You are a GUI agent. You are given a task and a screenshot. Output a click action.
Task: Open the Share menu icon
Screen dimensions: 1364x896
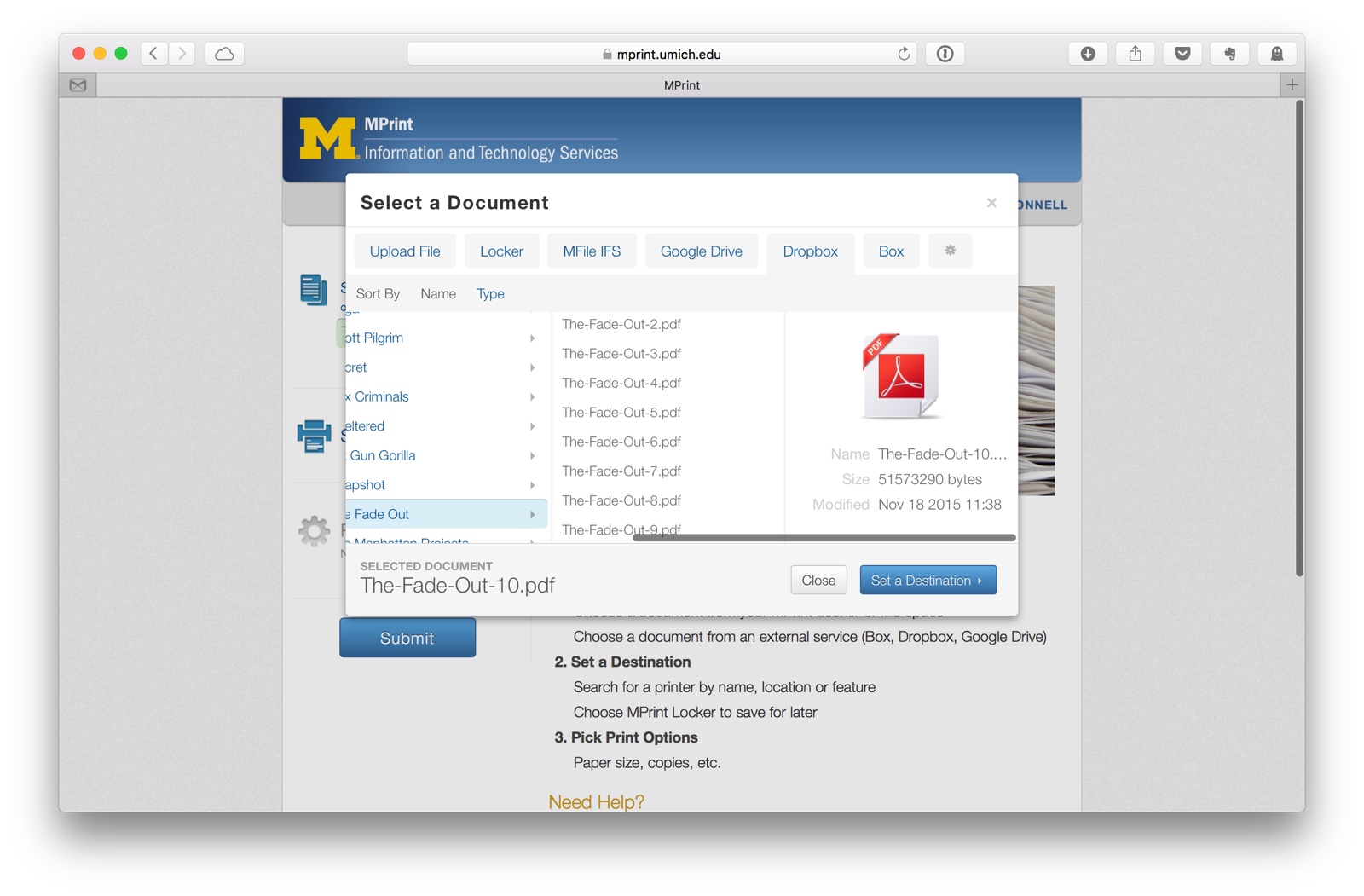1135,54
